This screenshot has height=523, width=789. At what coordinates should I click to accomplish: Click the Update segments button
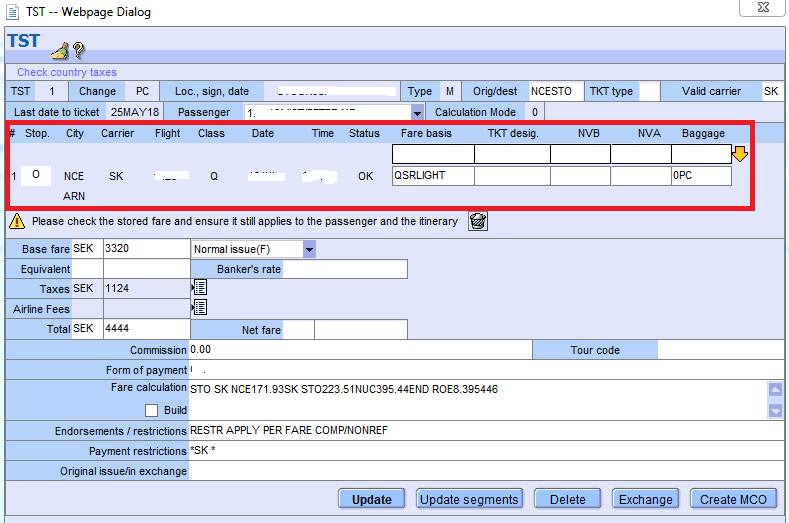(469, 499)
